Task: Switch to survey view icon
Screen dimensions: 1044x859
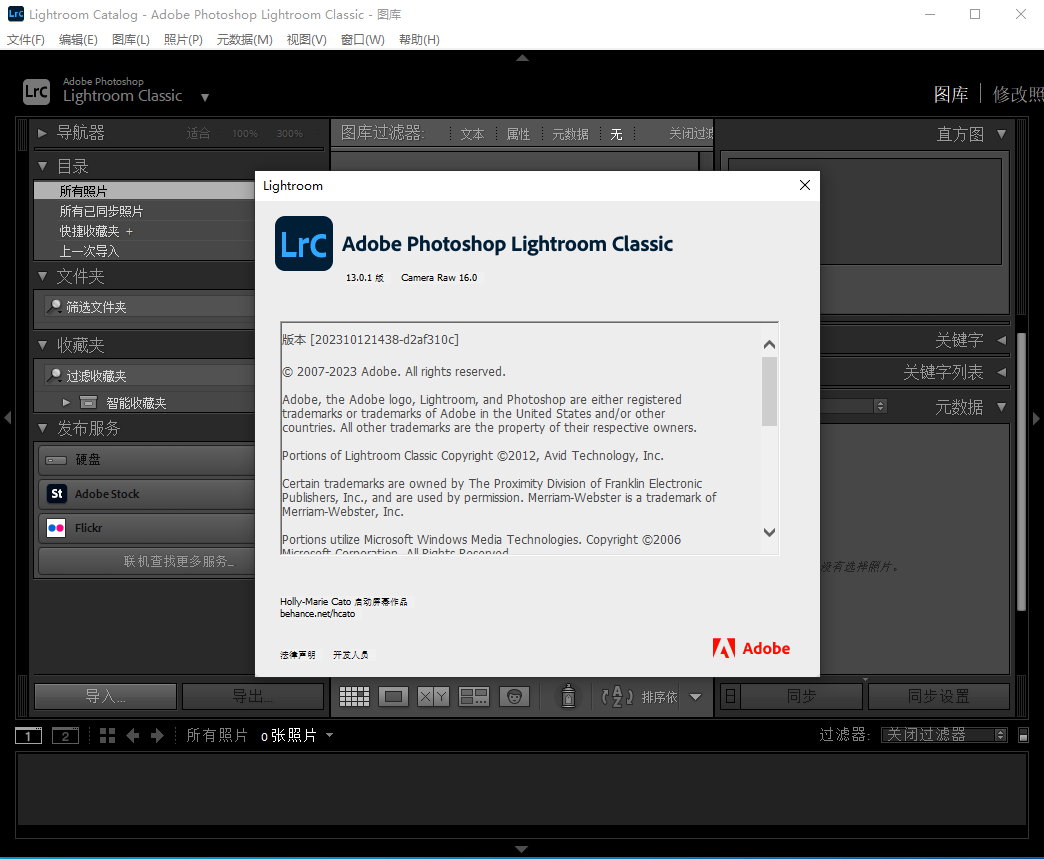Action: [473, 697]
